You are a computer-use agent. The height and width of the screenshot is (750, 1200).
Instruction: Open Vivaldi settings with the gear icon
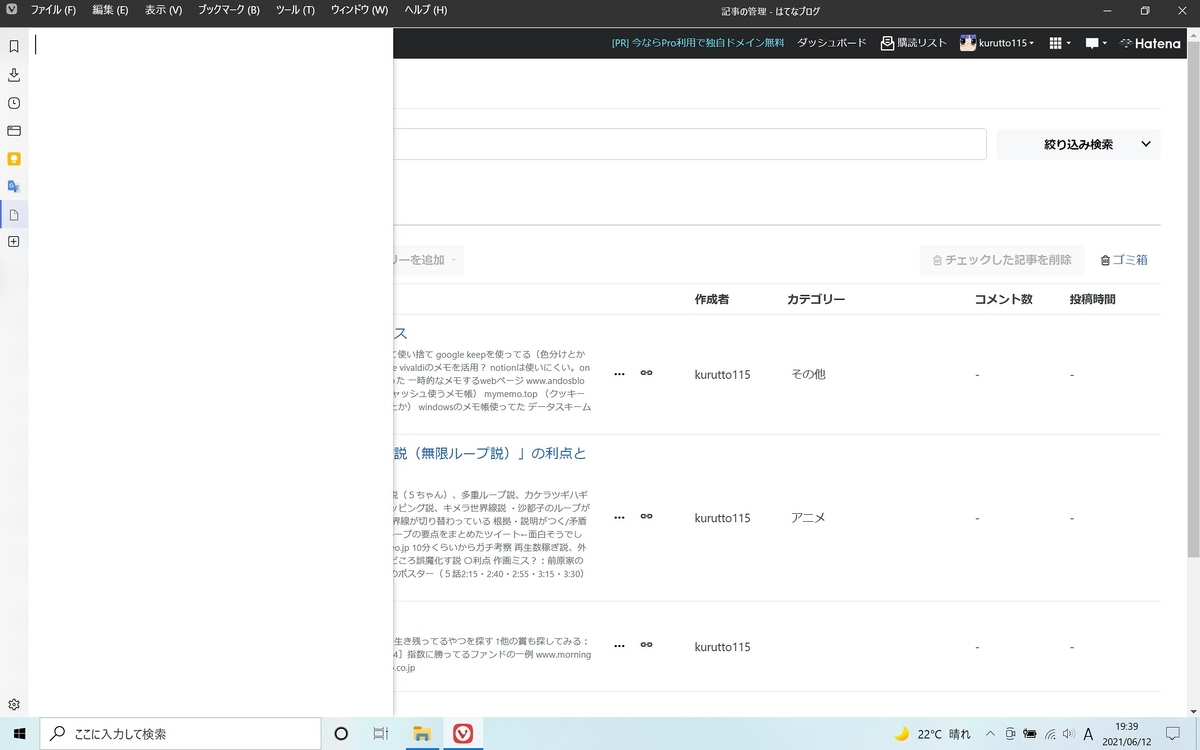(x=14, y=704)
